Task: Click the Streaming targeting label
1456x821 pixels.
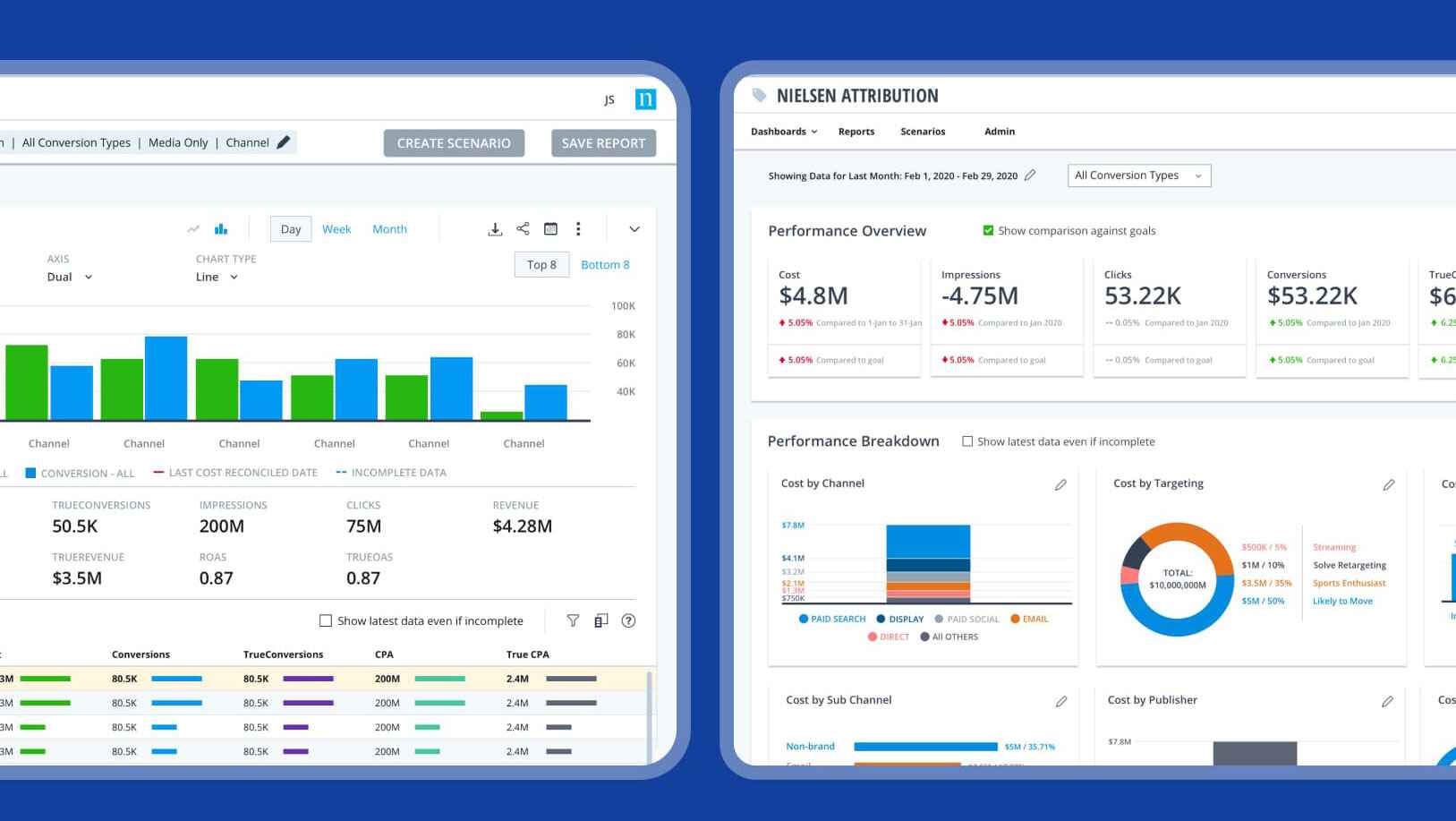Action: click(1334, 547)
